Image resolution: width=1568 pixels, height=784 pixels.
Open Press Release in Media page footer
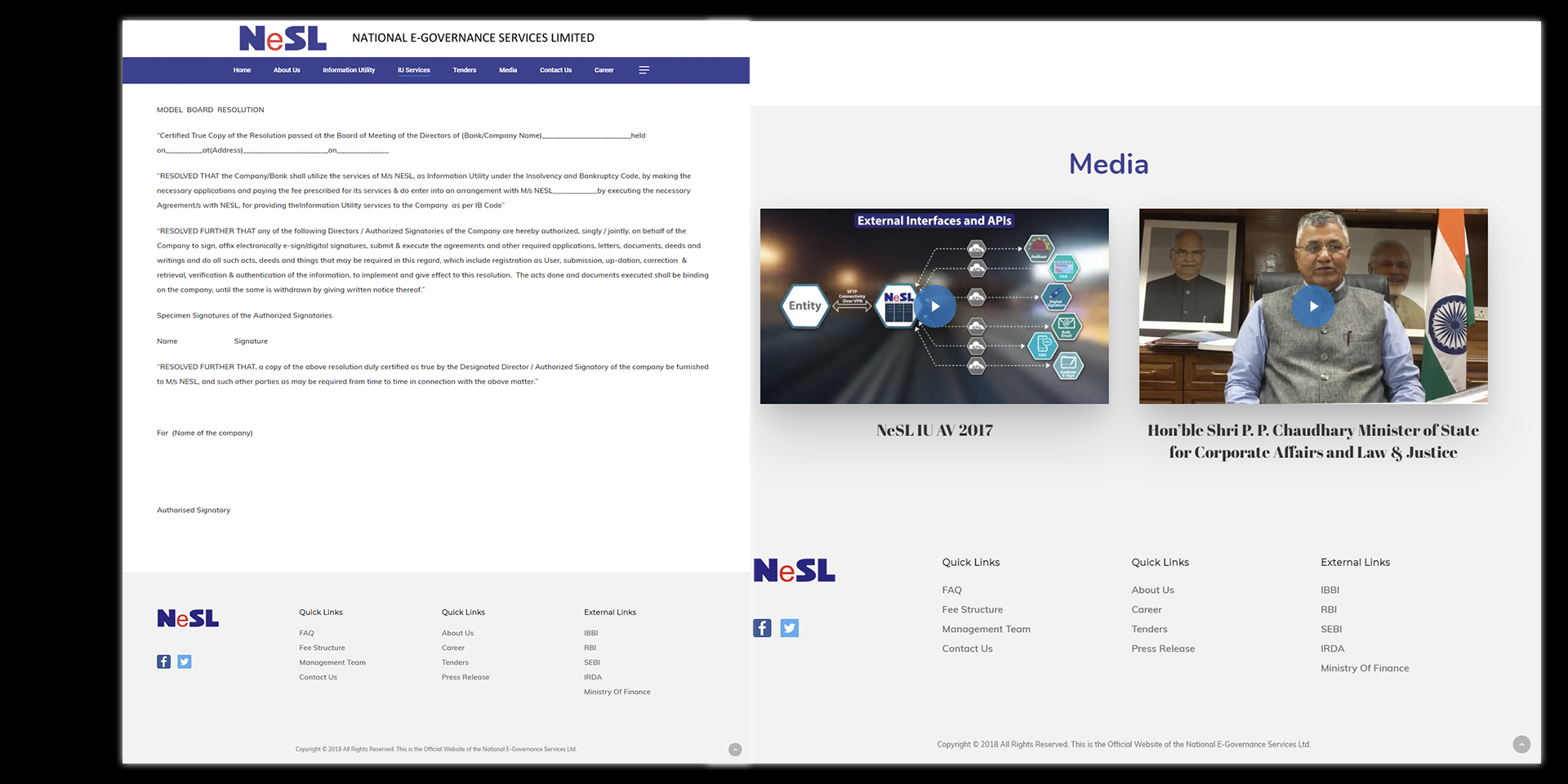tap(1163, 648)
